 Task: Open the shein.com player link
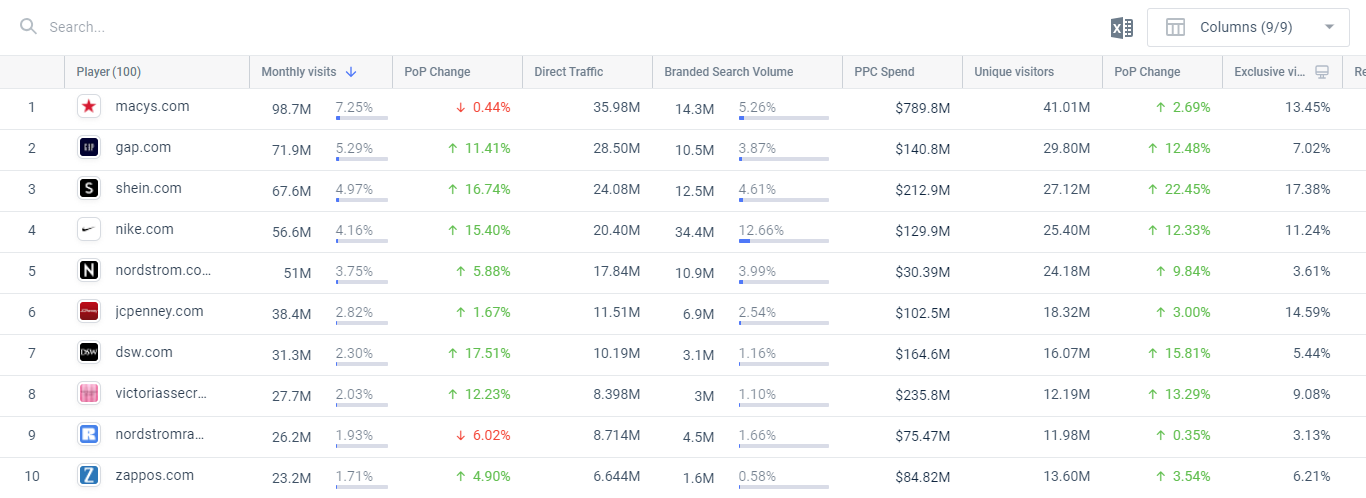click(x=149, y=188)
